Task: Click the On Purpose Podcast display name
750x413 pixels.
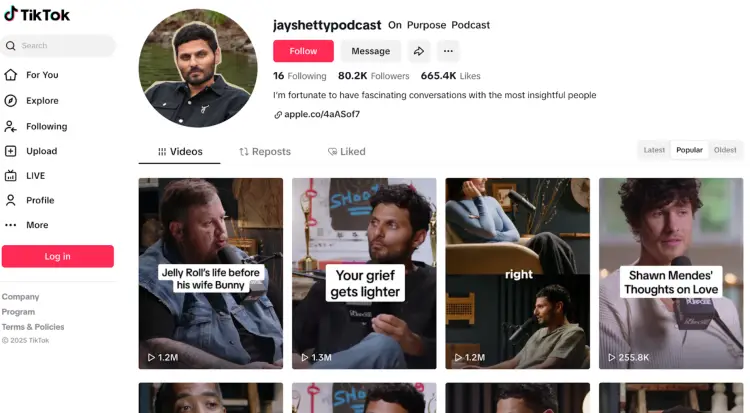Action: (439, 25)
